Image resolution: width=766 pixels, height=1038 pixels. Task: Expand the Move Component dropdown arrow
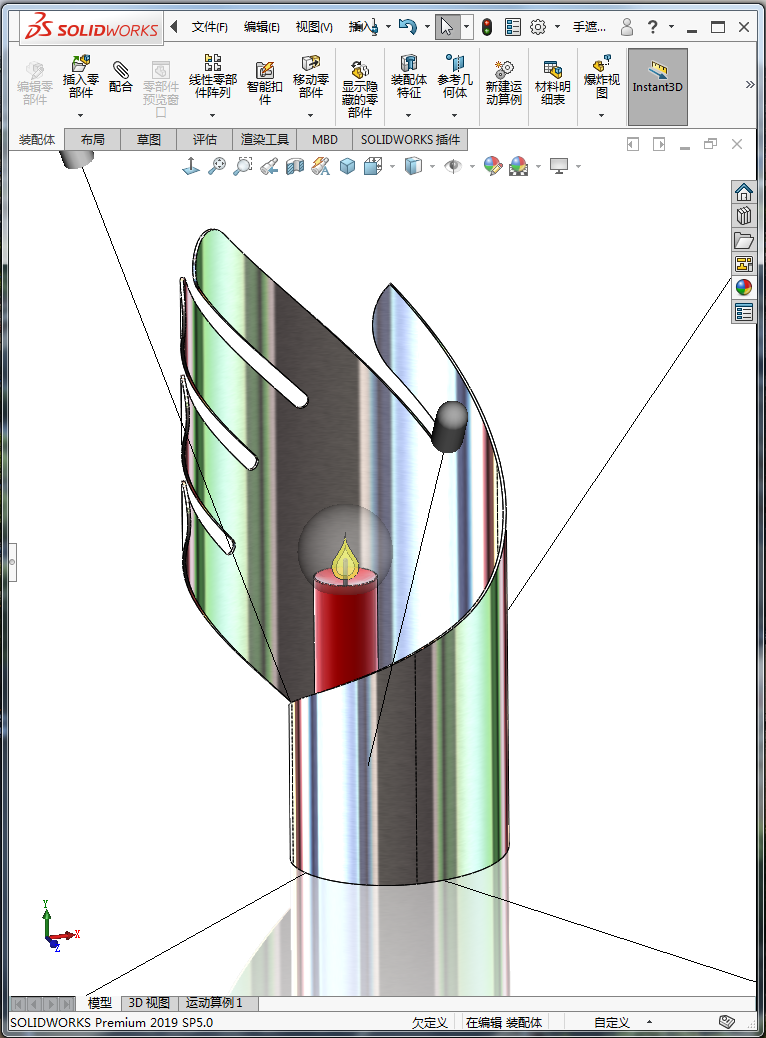(x=311, y=116)
